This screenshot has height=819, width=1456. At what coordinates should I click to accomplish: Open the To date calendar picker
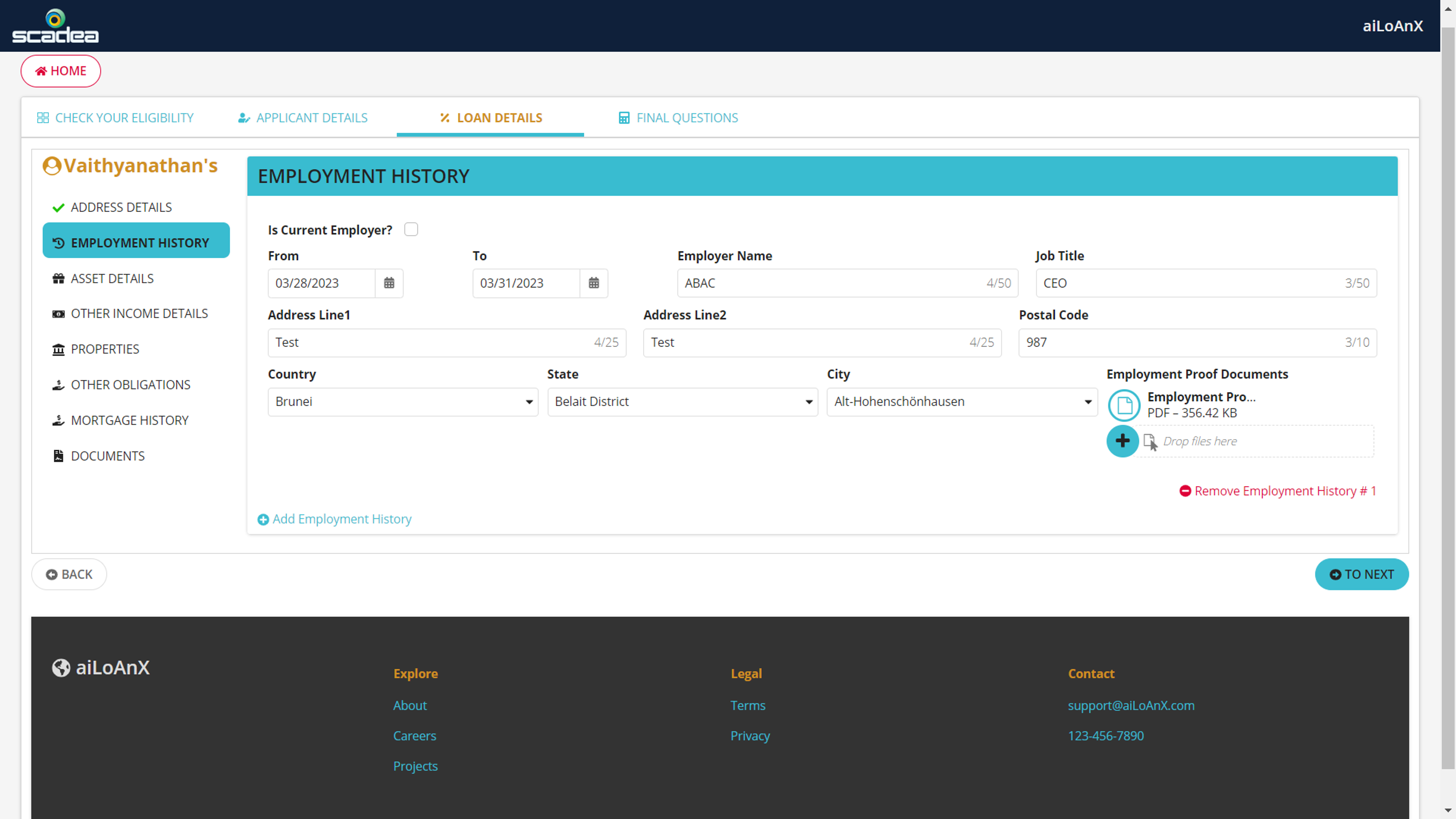point(593,283)
